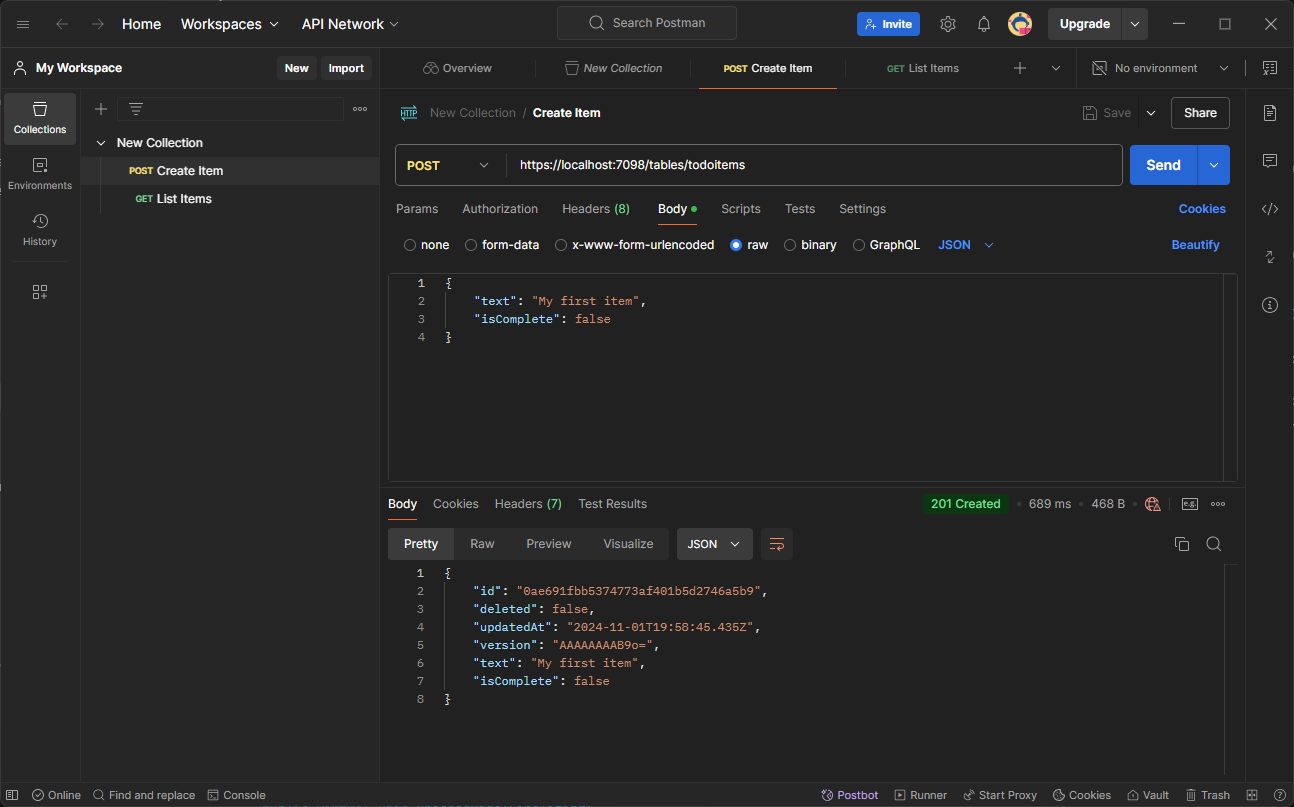
Task: Open the Workspaces dropdown
Action: pyautogui.click(x=230, y=24)
